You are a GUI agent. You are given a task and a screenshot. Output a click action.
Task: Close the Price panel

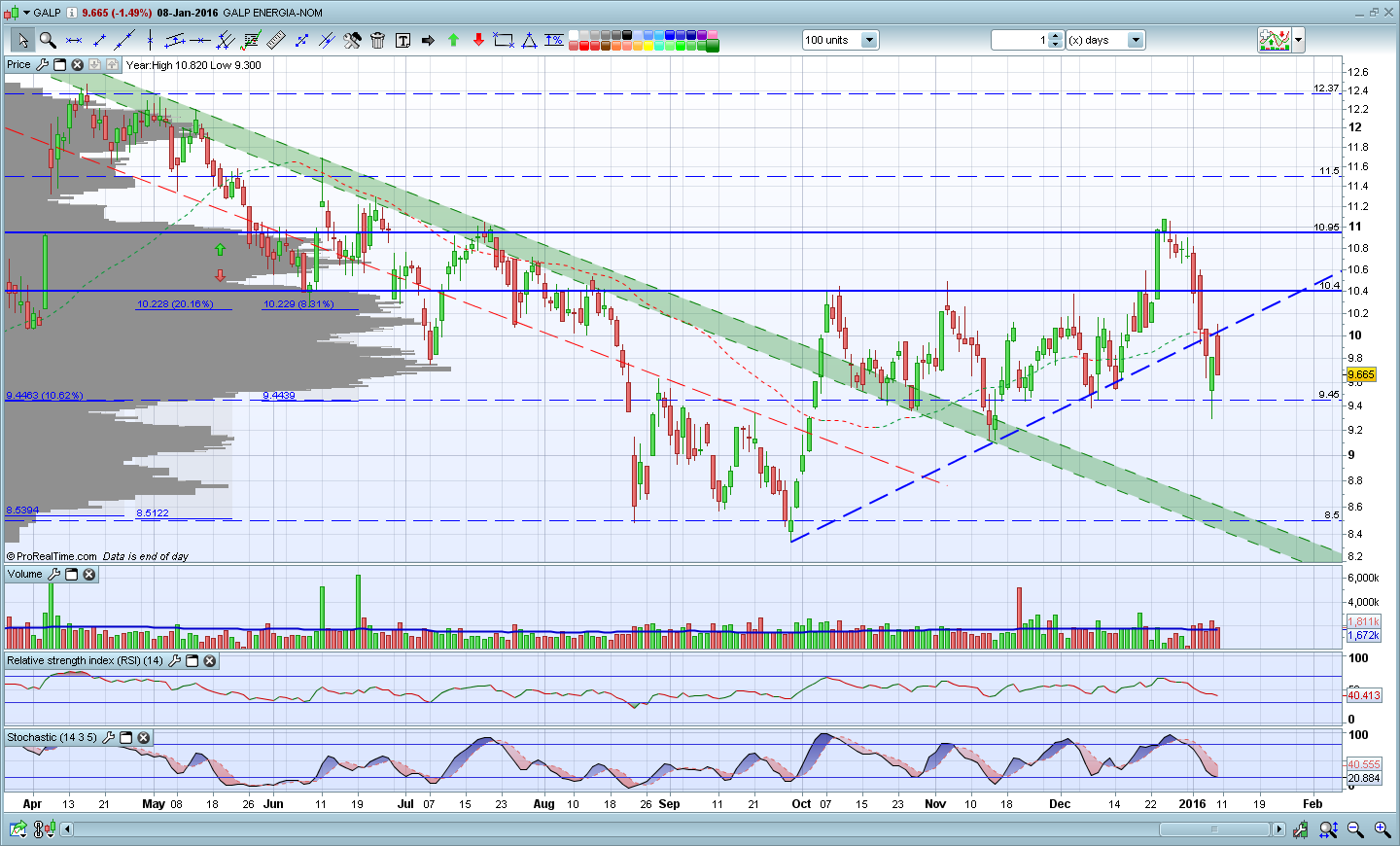pyautogui.click(x=77, y=65)
